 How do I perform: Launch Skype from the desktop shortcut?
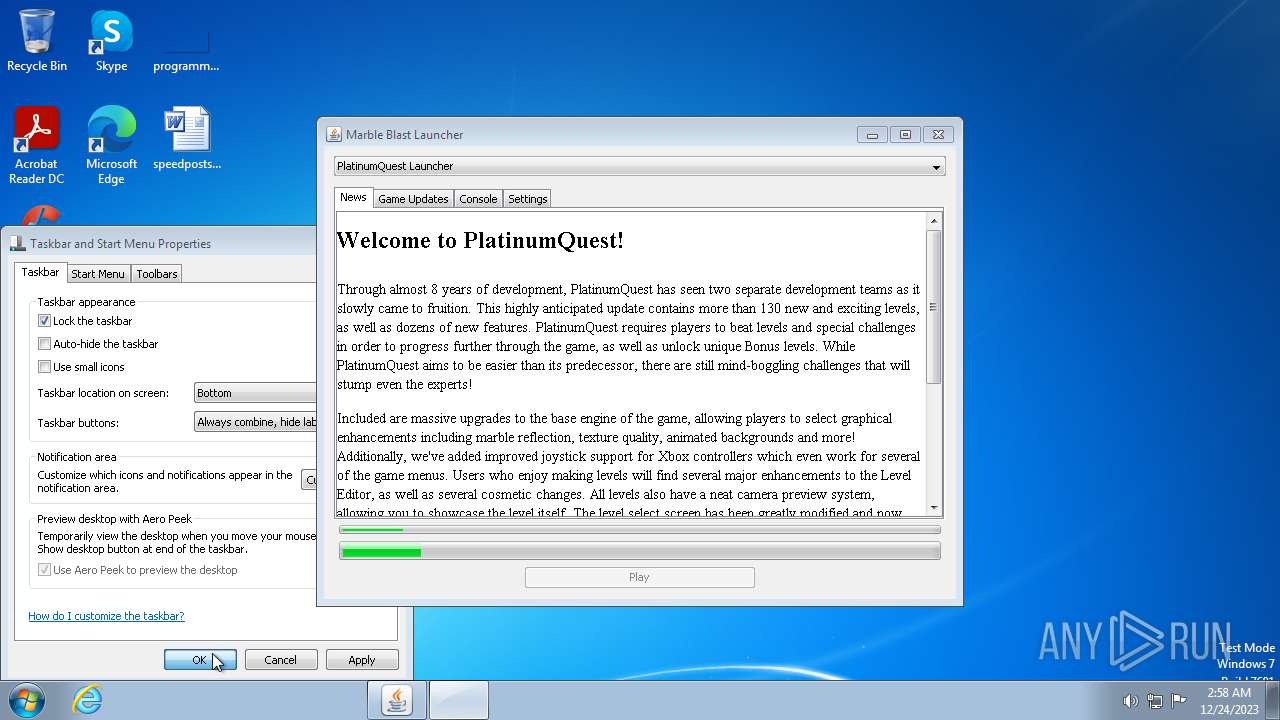[111, 41]
